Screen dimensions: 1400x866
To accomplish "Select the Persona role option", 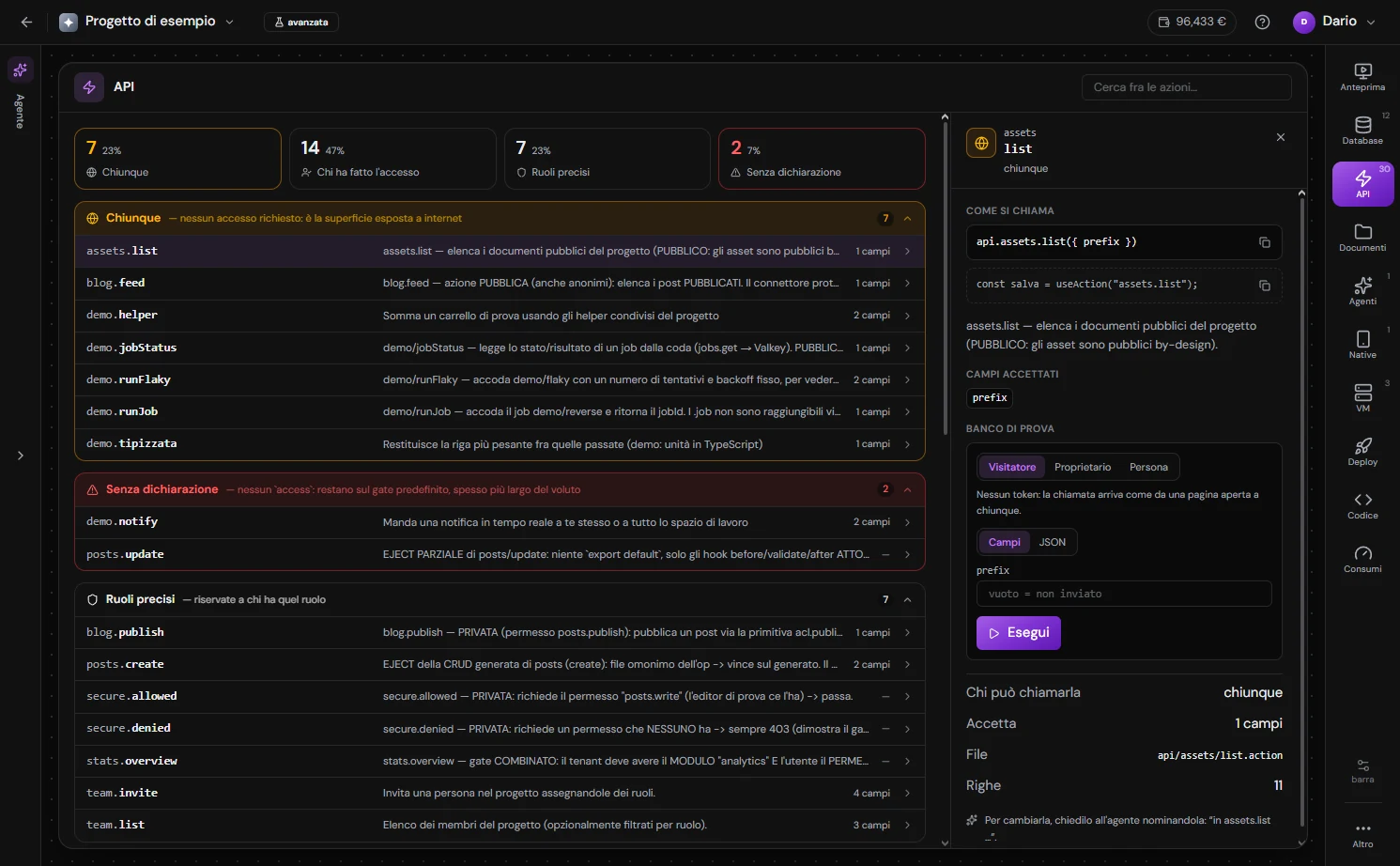I will 1148,467.
